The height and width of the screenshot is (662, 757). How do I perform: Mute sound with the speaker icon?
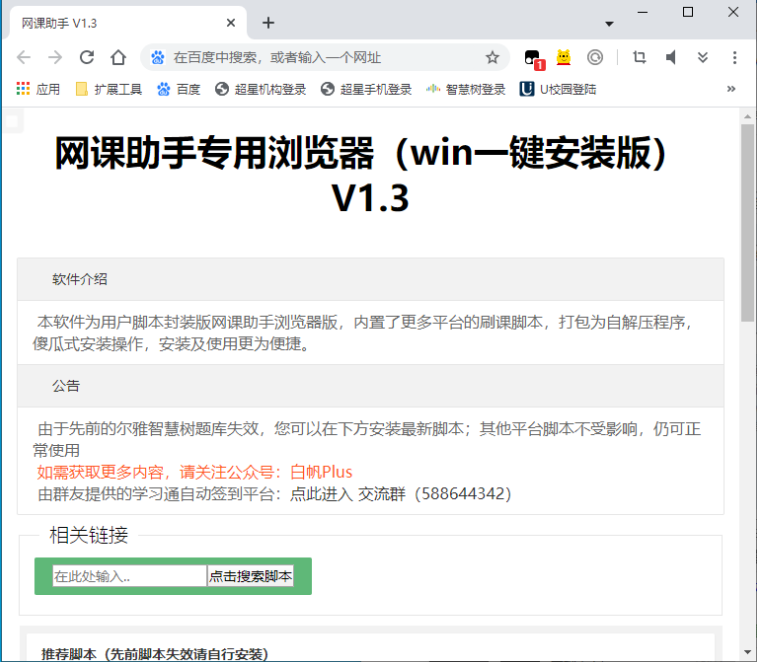(671, 57)
